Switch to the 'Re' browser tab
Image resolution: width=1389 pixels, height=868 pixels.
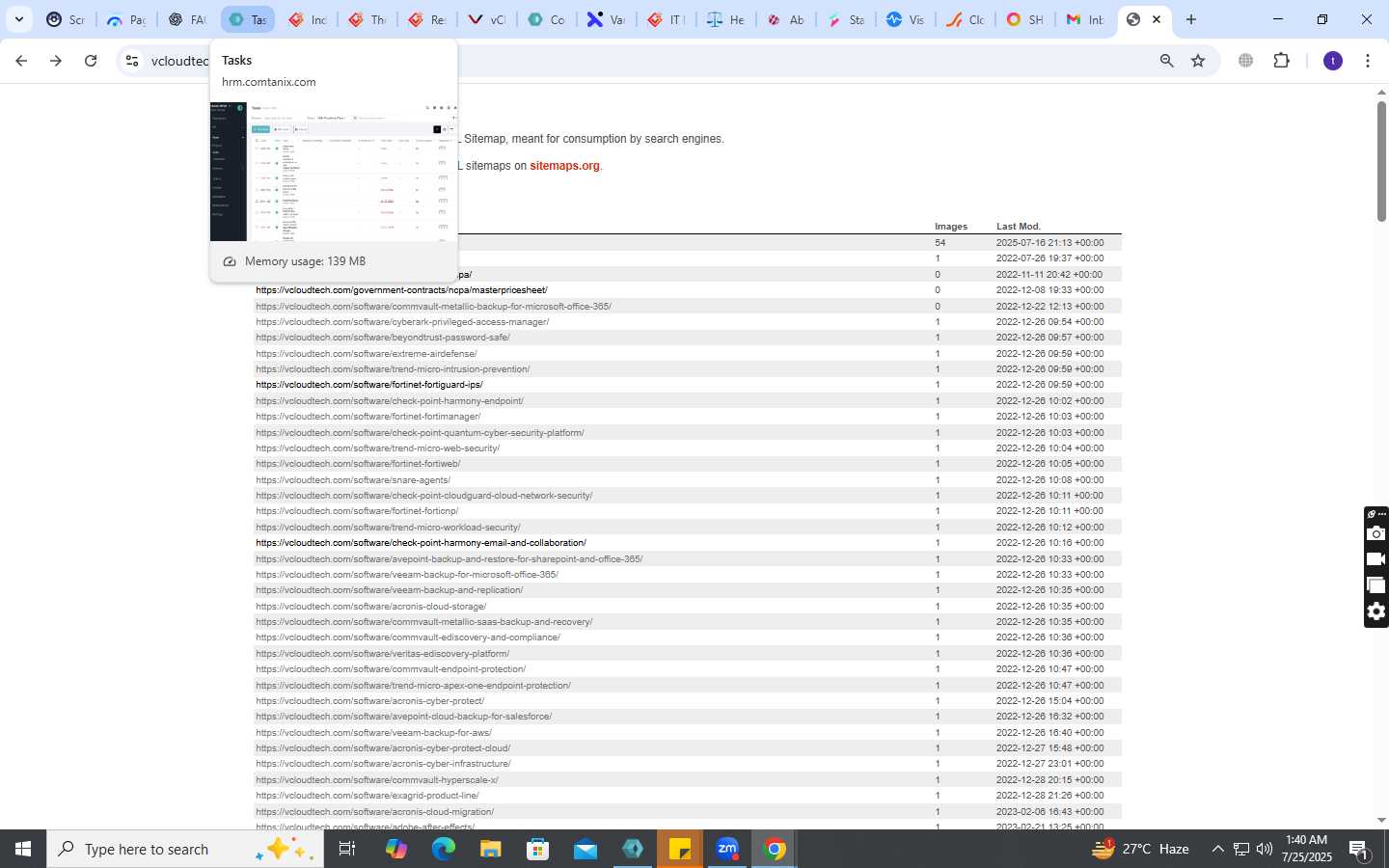[x=426, y=19]
